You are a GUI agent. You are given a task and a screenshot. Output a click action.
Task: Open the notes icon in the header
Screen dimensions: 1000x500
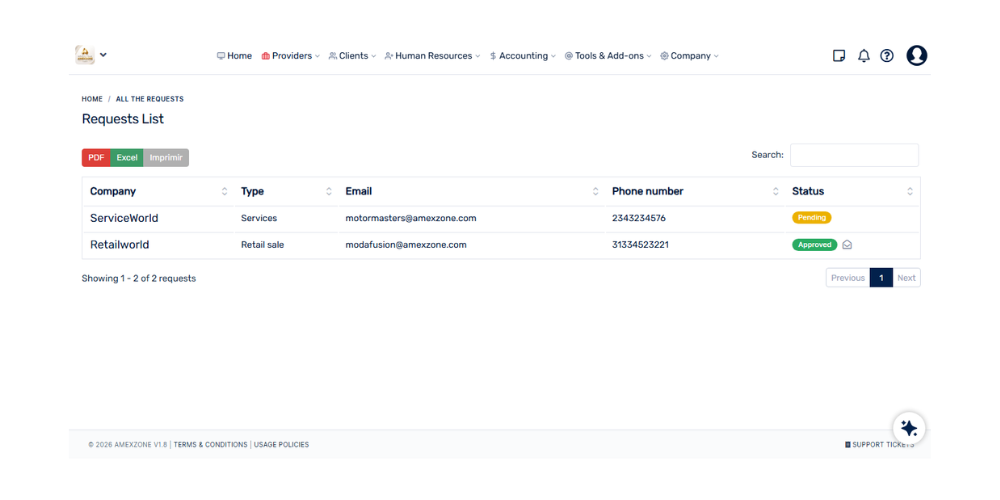(839, 55)
